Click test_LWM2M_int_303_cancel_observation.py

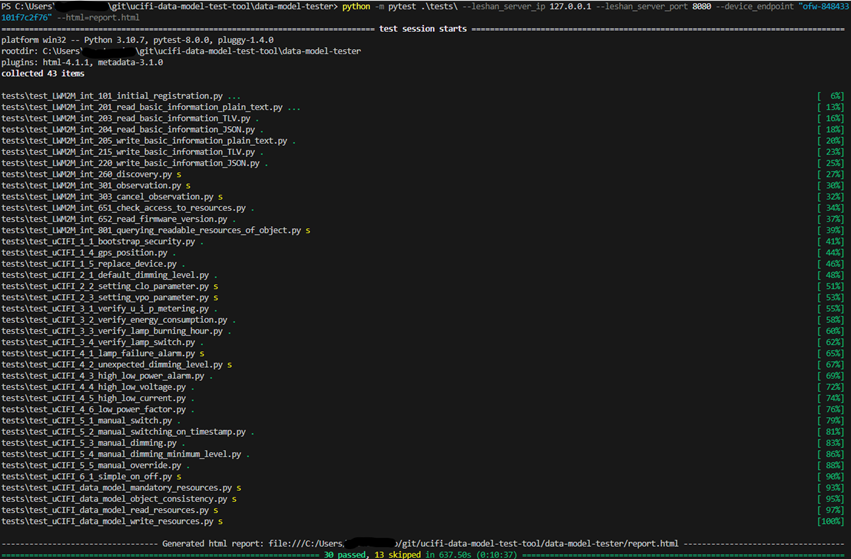(107, 196)
